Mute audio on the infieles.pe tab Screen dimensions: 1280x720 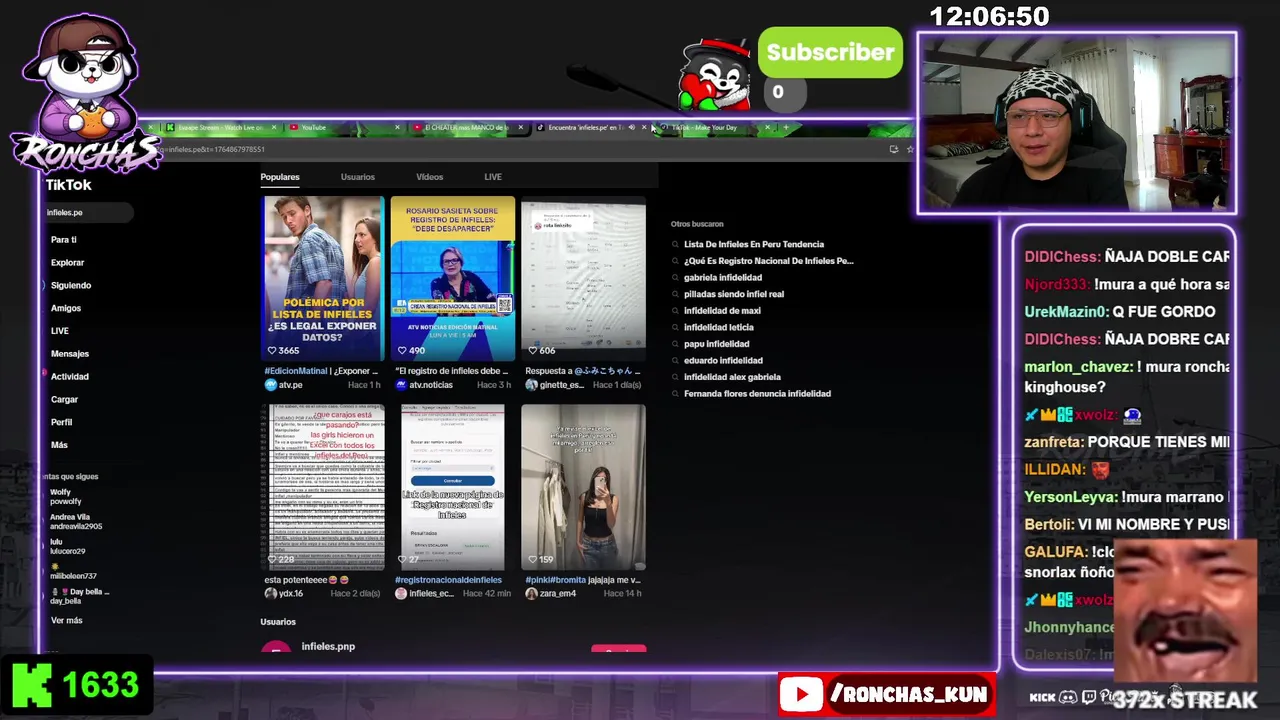point(631,128)
